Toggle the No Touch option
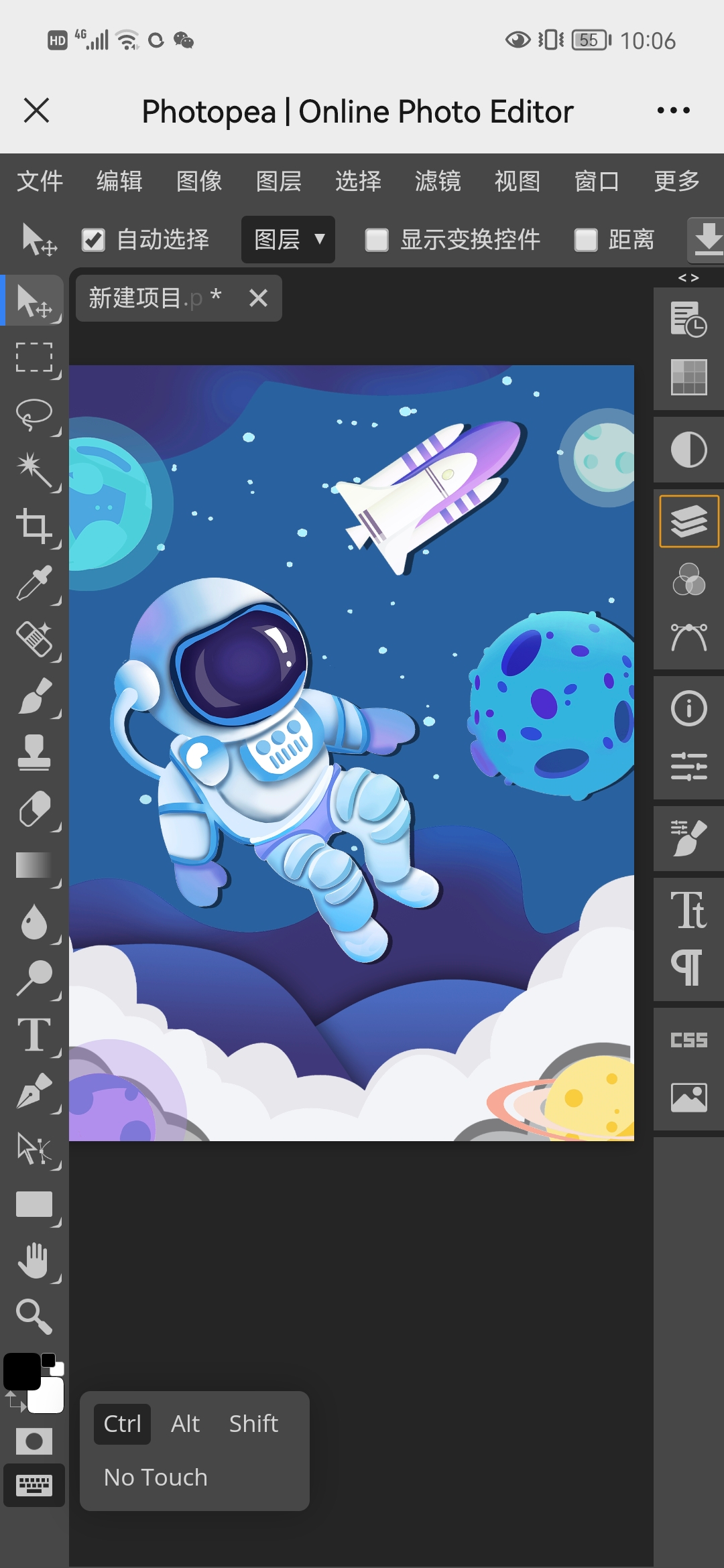The height and width of the screenshot is (1568, 724). 156,1477
